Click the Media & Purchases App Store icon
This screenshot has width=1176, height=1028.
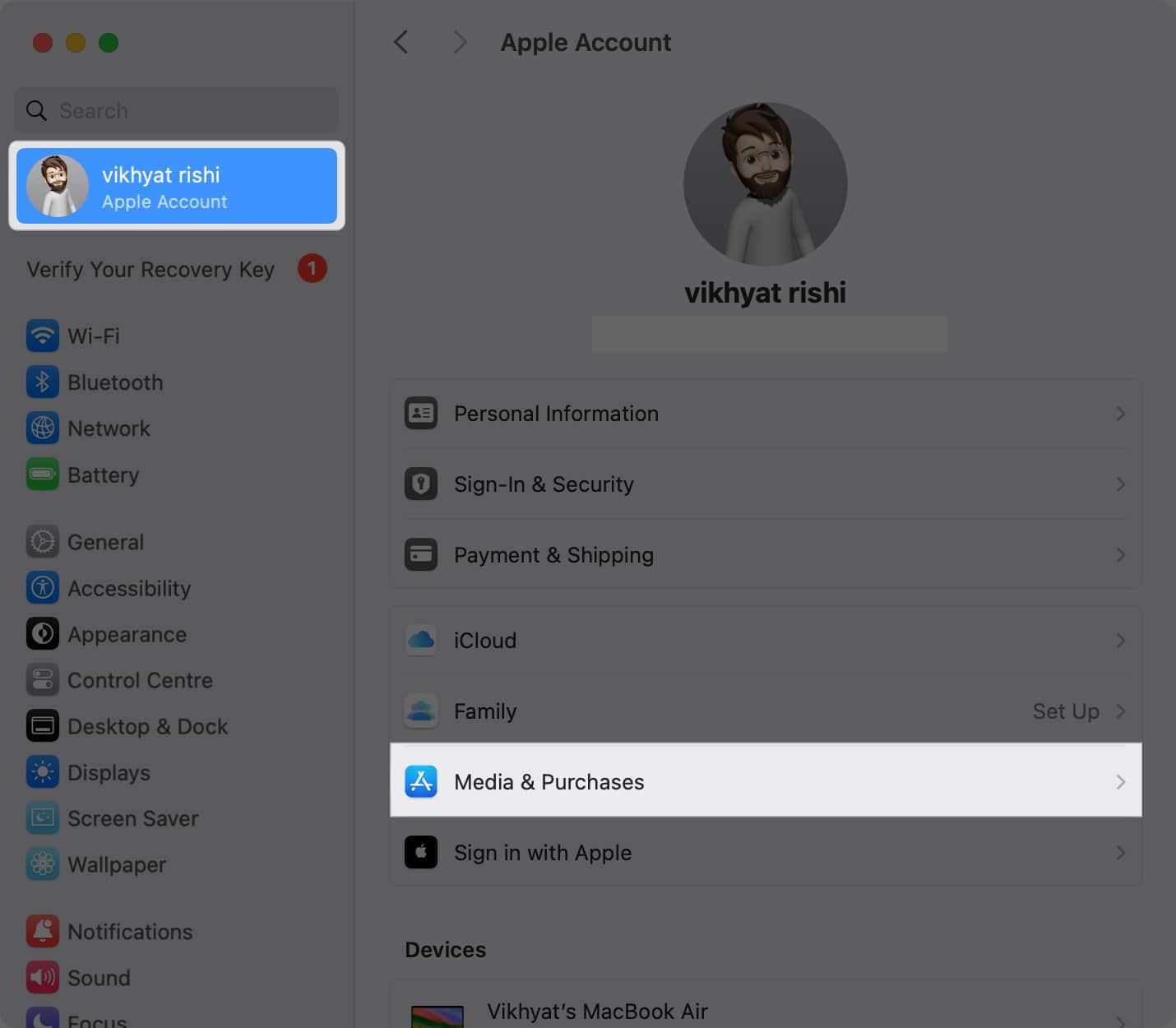coord(421,782)
